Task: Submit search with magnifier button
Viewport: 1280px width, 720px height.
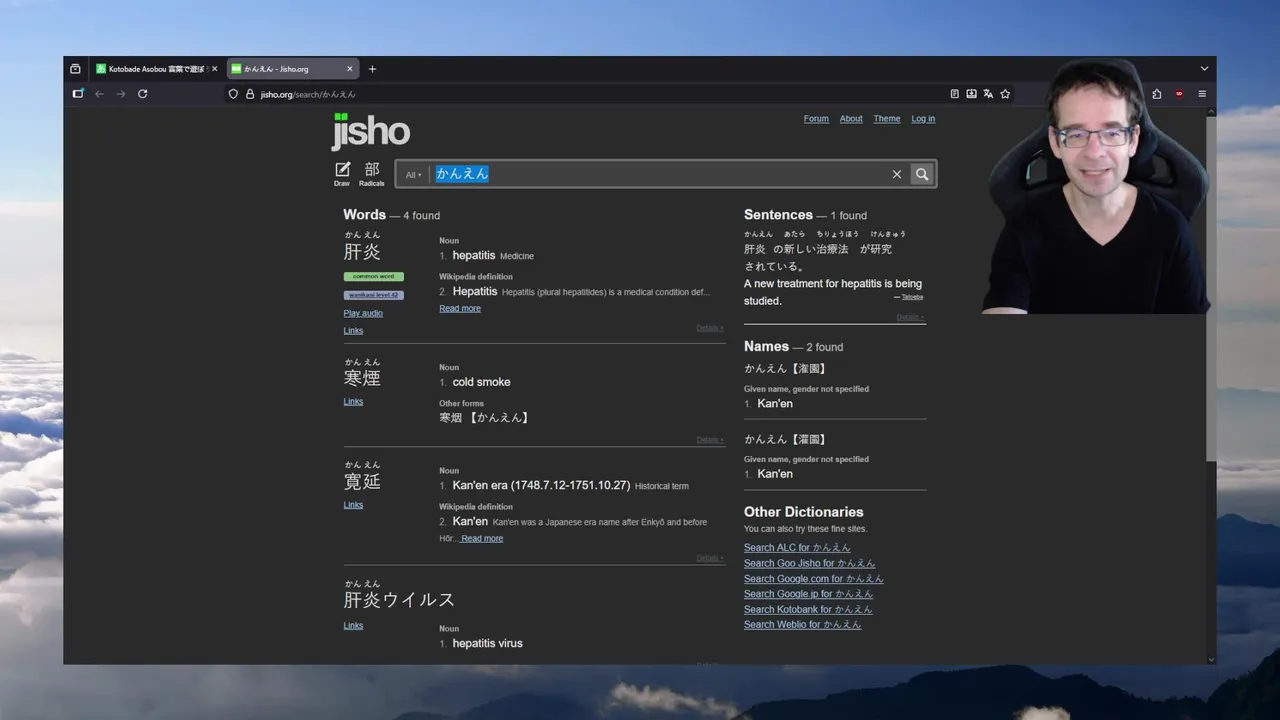Action: [922, 174]
